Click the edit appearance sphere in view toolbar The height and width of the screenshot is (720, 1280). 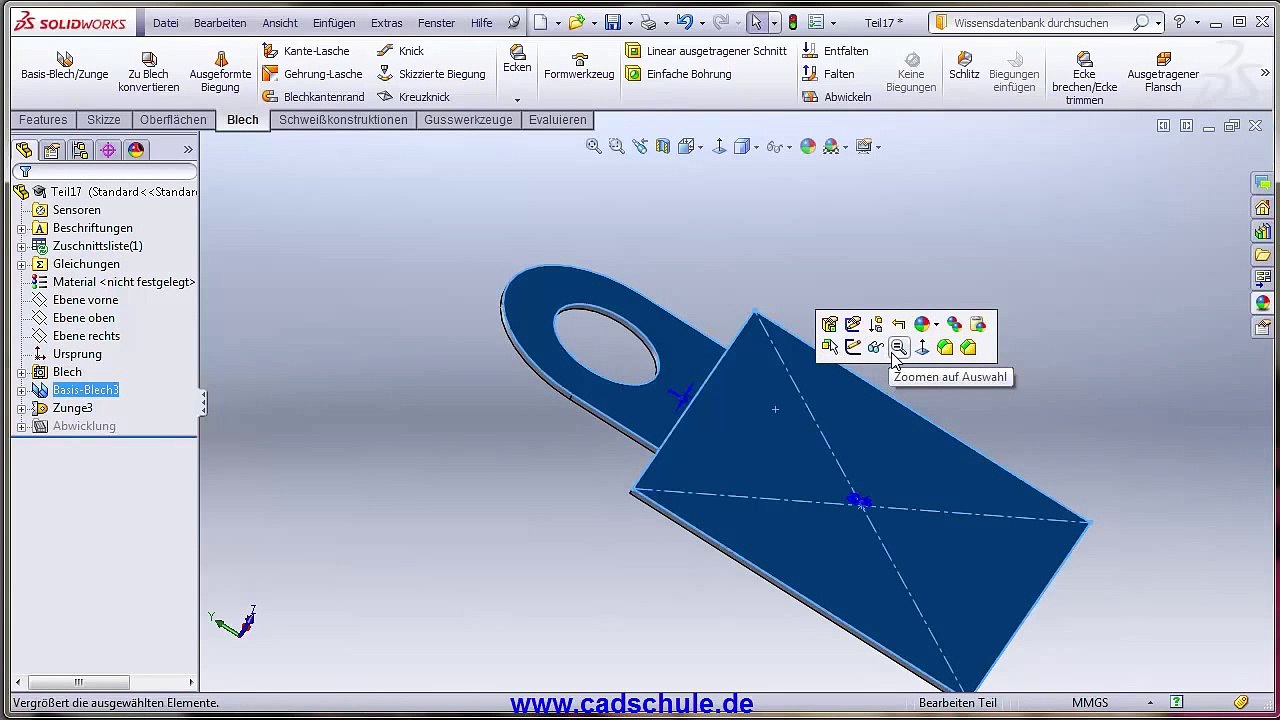pos(808,147)
